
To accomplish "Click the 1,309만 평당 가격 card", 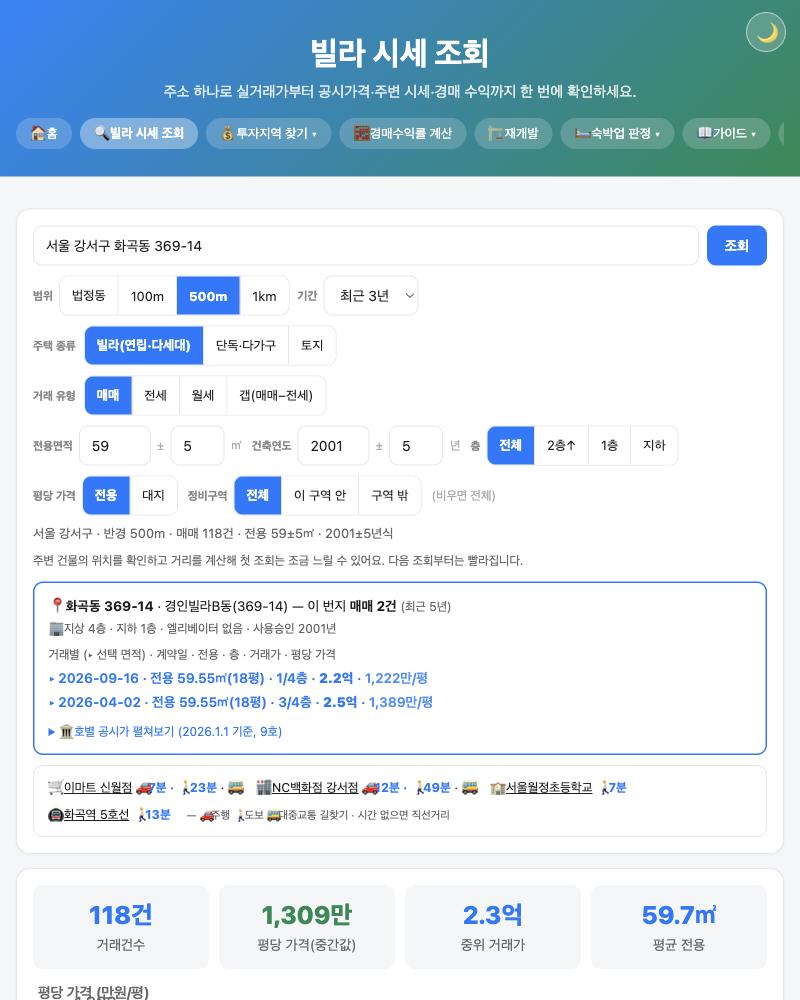I will [x=307, y=927].
